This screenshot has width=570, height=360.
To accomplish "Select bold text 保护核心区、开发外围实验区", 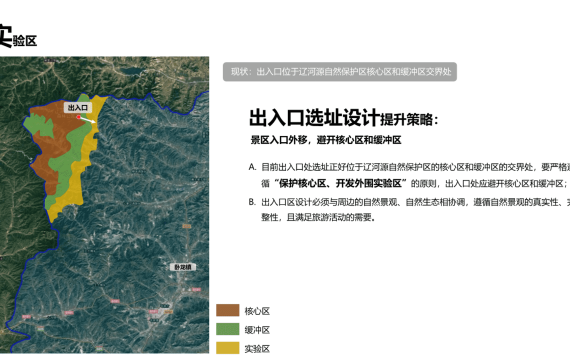I will 340,183.
